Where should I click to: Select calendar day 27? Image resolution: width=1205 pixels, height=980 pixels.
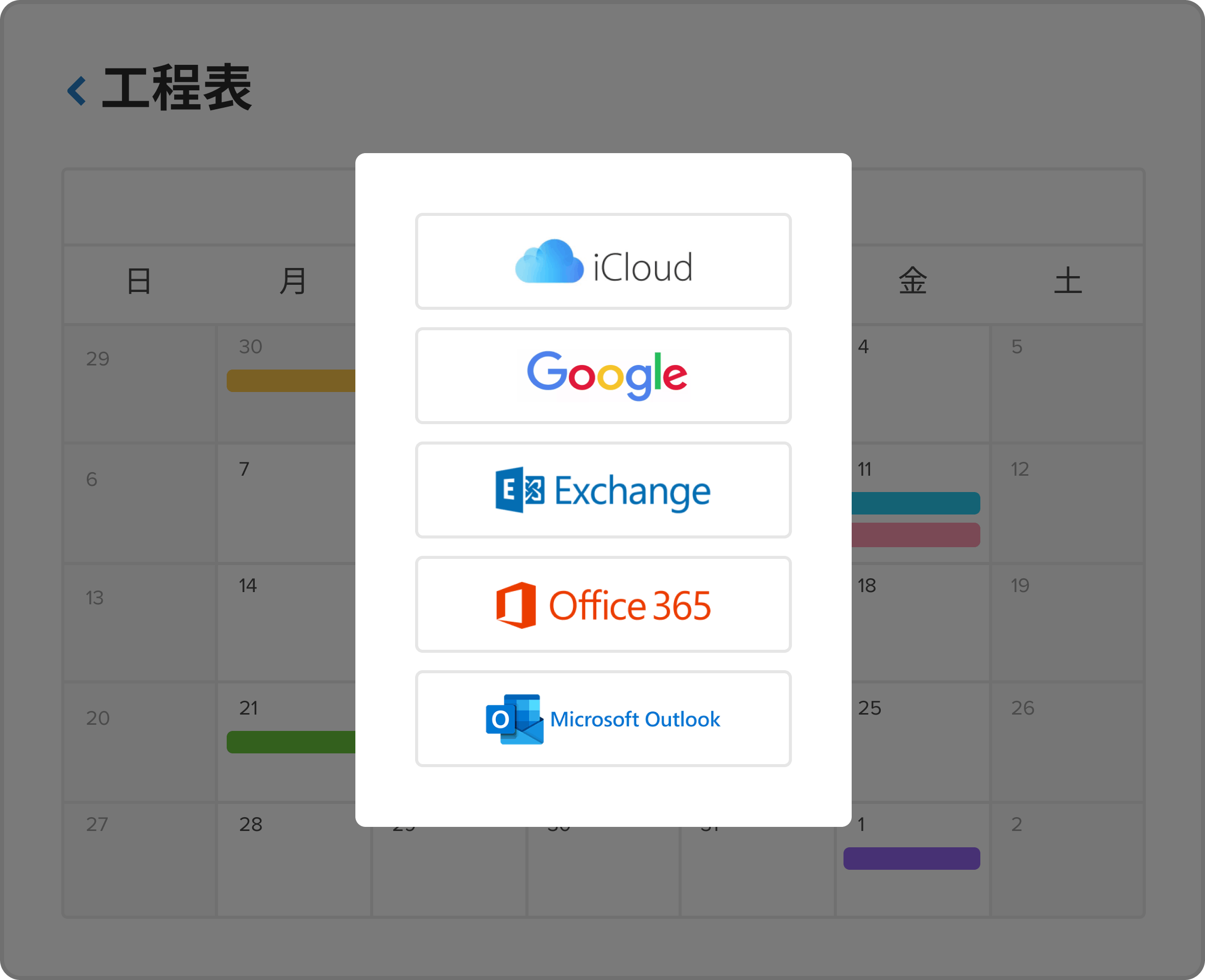(x=97, y=824)
